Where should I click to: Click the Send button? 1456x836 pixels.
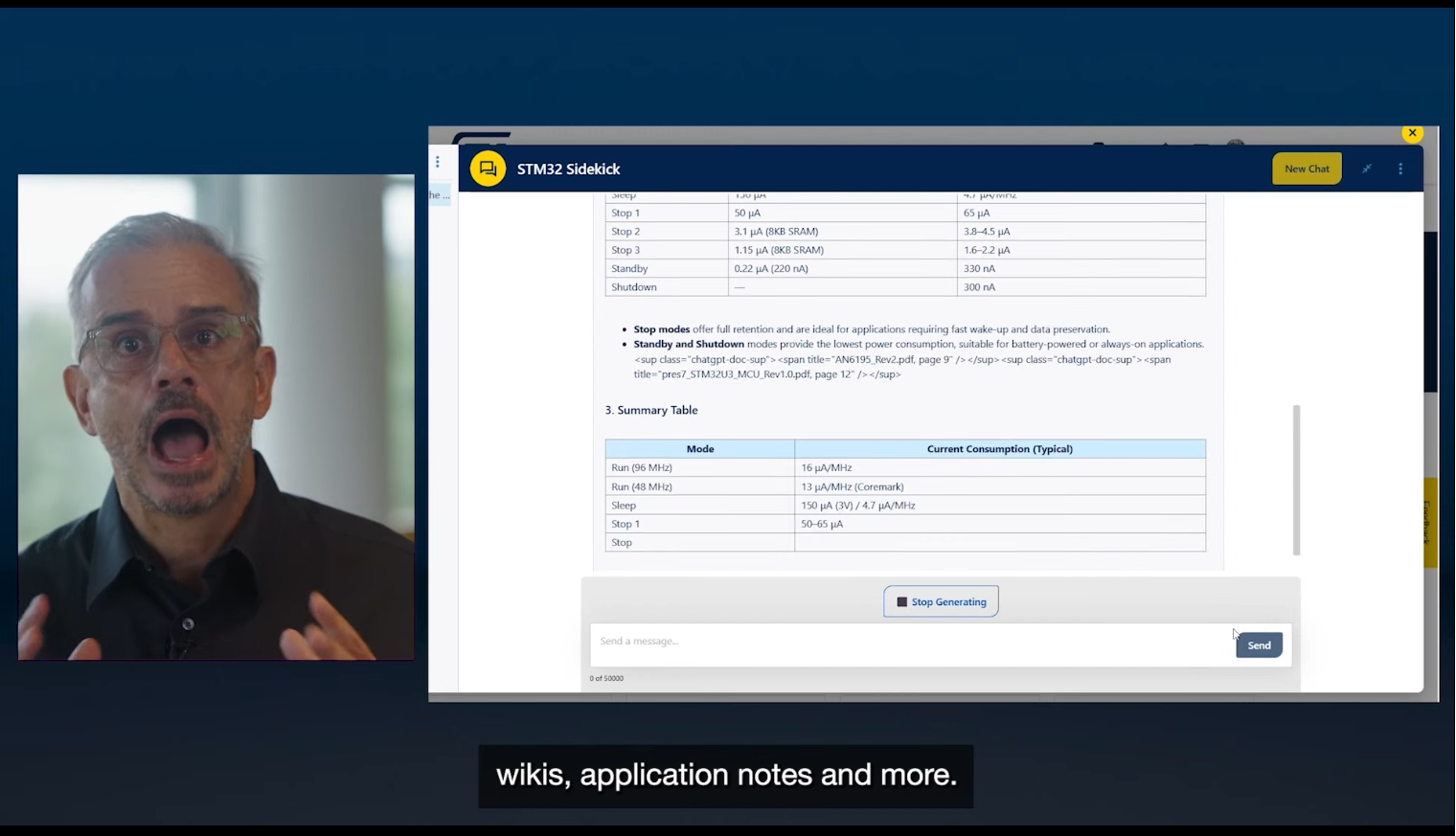point(1259,645)
